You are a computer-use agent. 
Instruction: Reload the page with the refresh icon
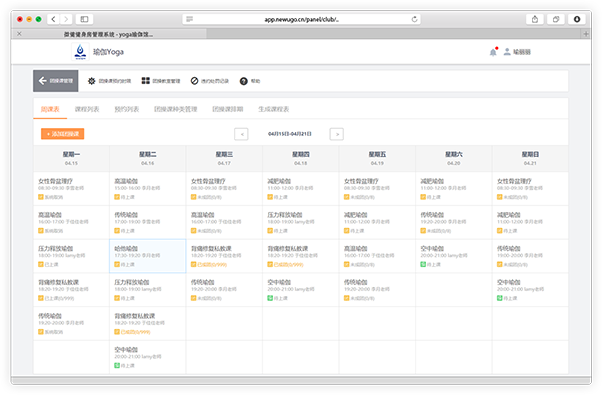[414, 19]
